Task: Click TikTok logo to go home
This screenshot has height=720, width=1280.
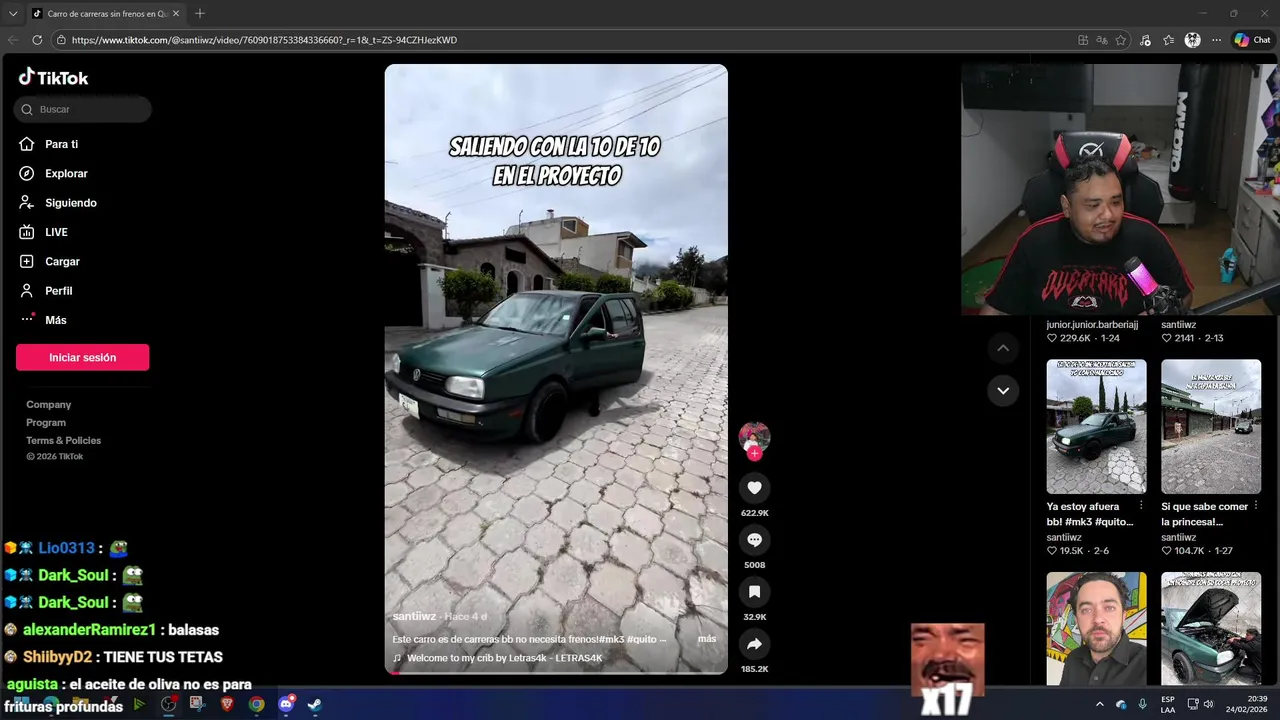Action: [x=54, y=78]
